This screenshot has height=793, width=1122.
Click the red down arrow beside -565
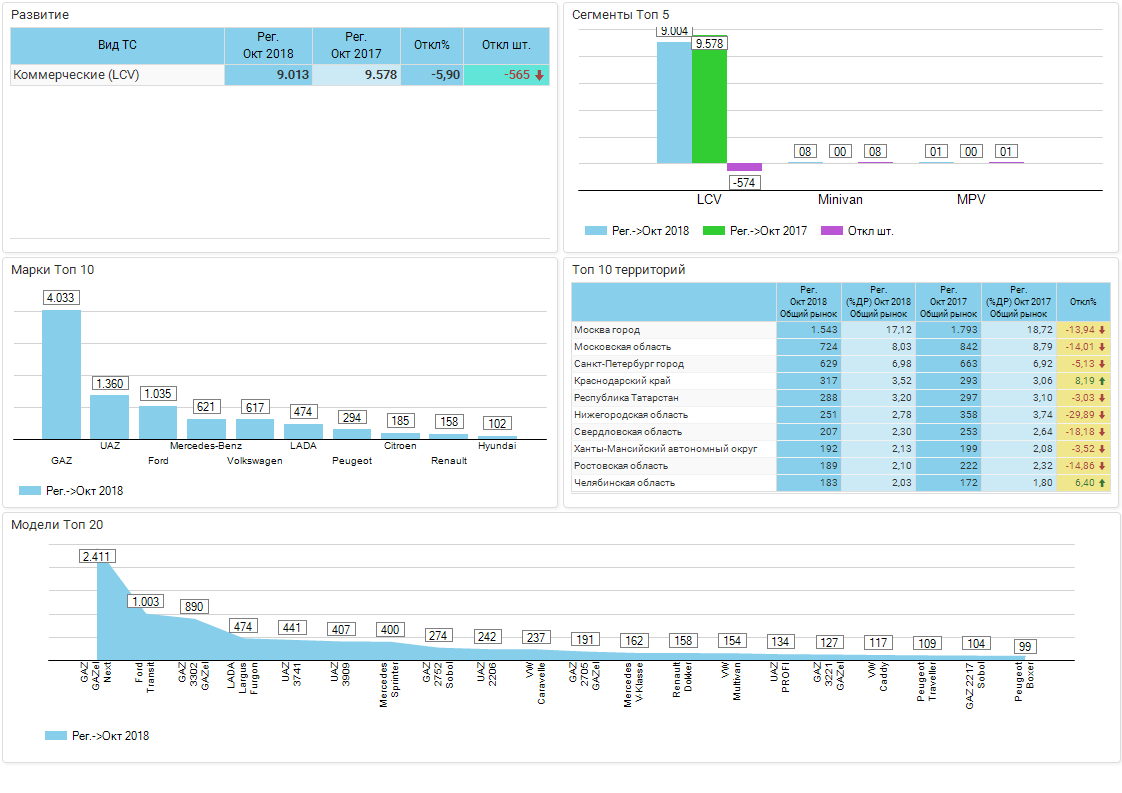[540, 75]
